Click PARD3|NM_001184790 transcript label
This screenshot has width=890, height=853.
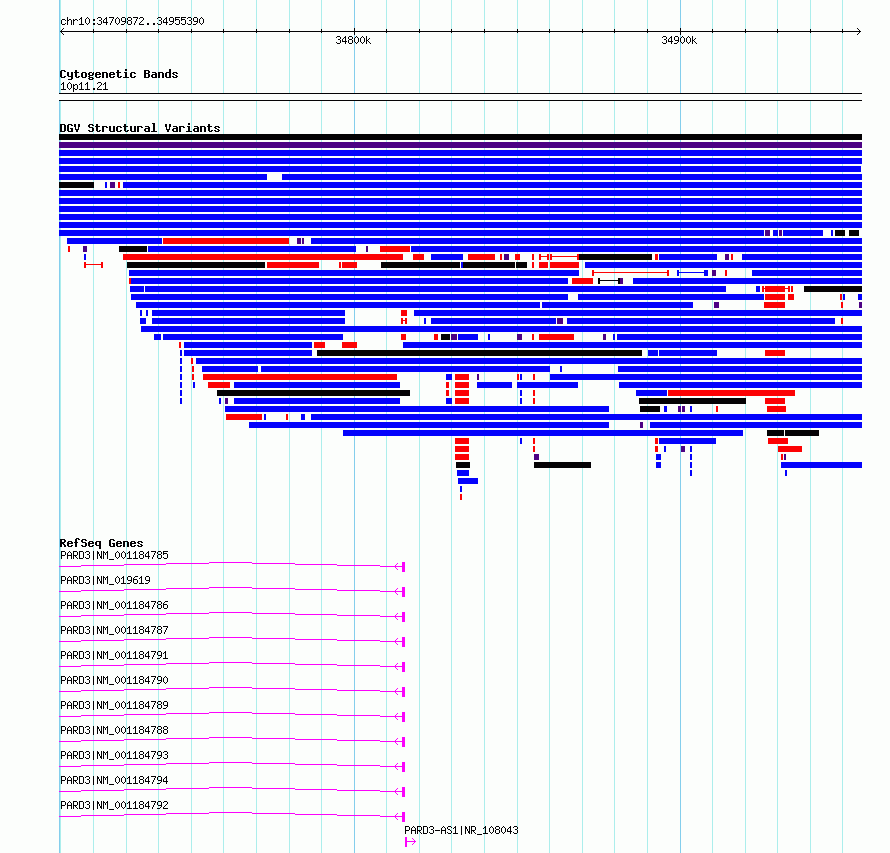(x=114, y=680)
